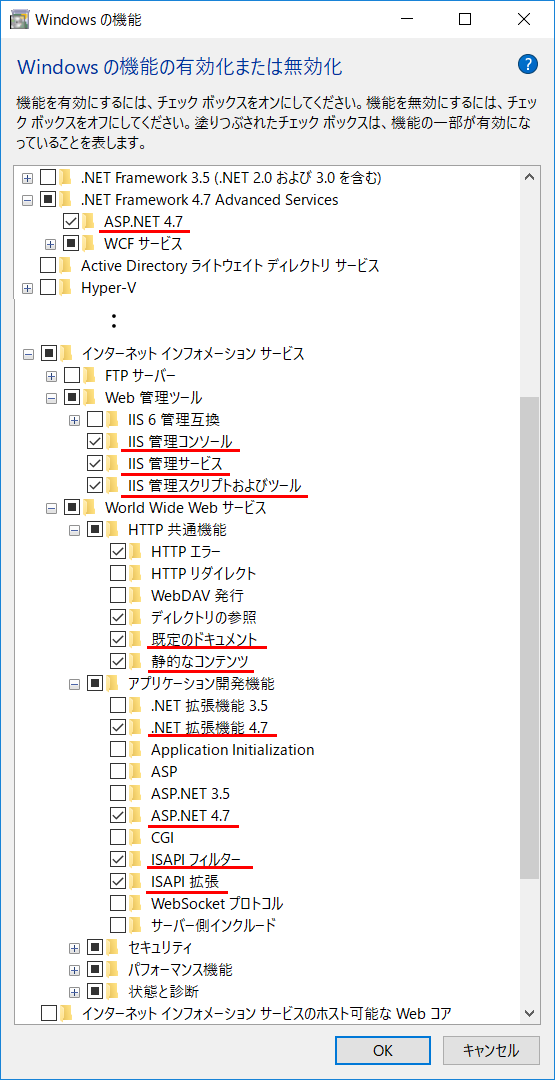Image resolution: width=555 pixels, height=1080 pixels.
Task: Toggle the セキュリティ partial-state checkbox
Action: 94,947
